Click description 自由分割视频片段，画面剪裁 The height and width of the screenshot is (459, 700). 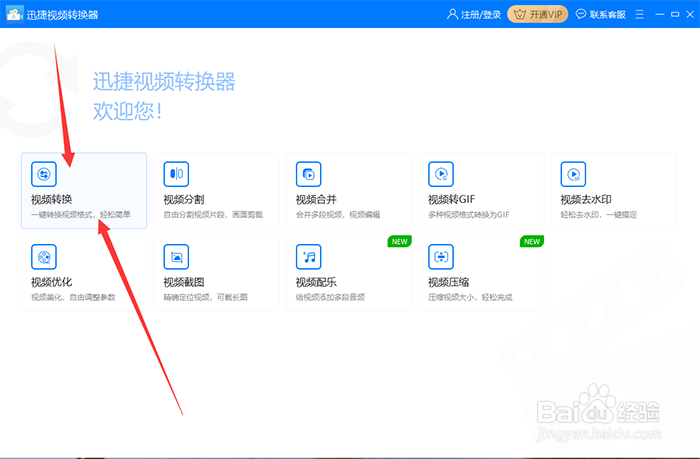pos(213,215)
